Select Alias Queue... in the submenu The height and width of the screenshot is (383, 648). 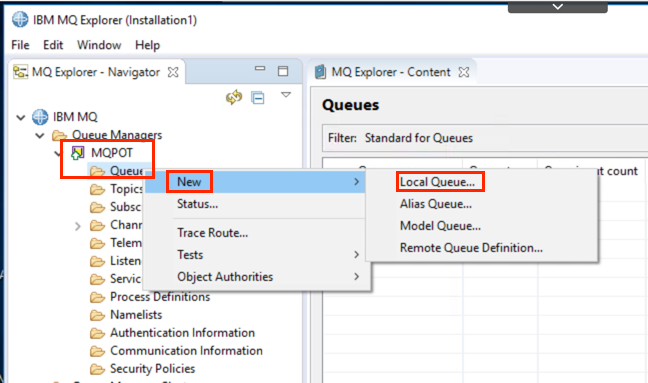tap(436, 204)
